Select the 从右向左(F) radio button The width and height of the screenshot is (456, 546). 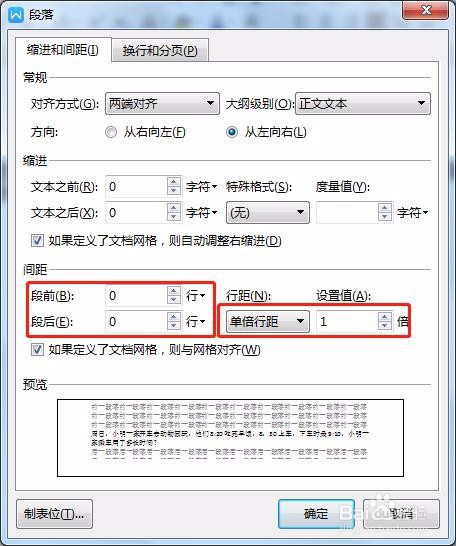tap(111, 132)
